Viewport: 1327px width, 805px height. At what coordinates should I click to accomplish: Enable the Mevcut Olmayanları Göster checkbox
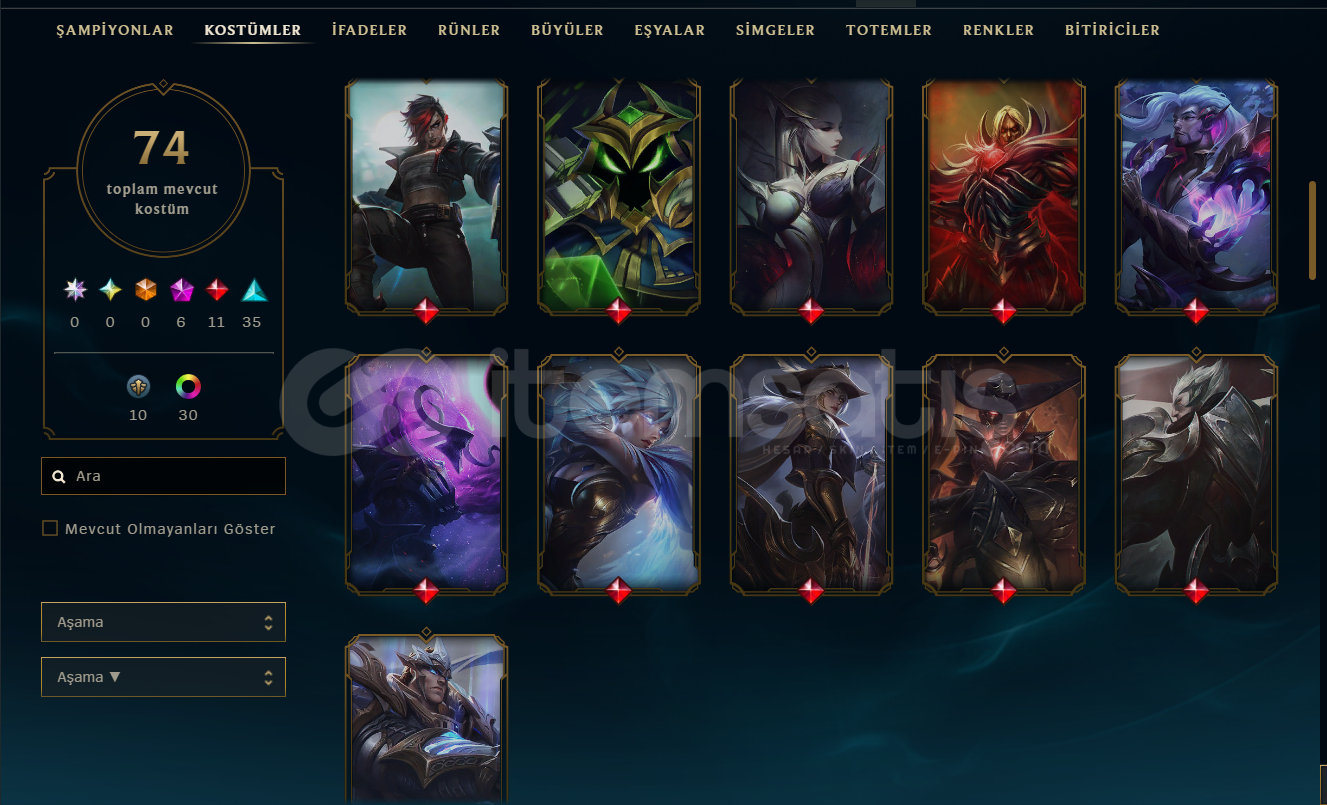(x=50, y=528)
